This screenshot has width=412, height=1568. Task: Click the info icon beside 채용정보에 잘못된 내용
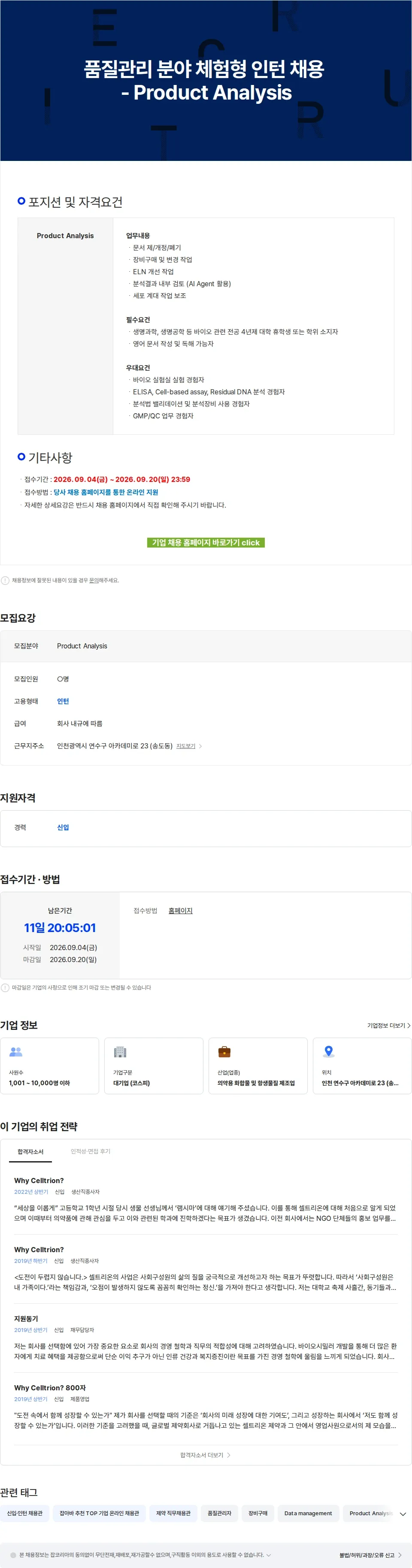pos(5,580)
